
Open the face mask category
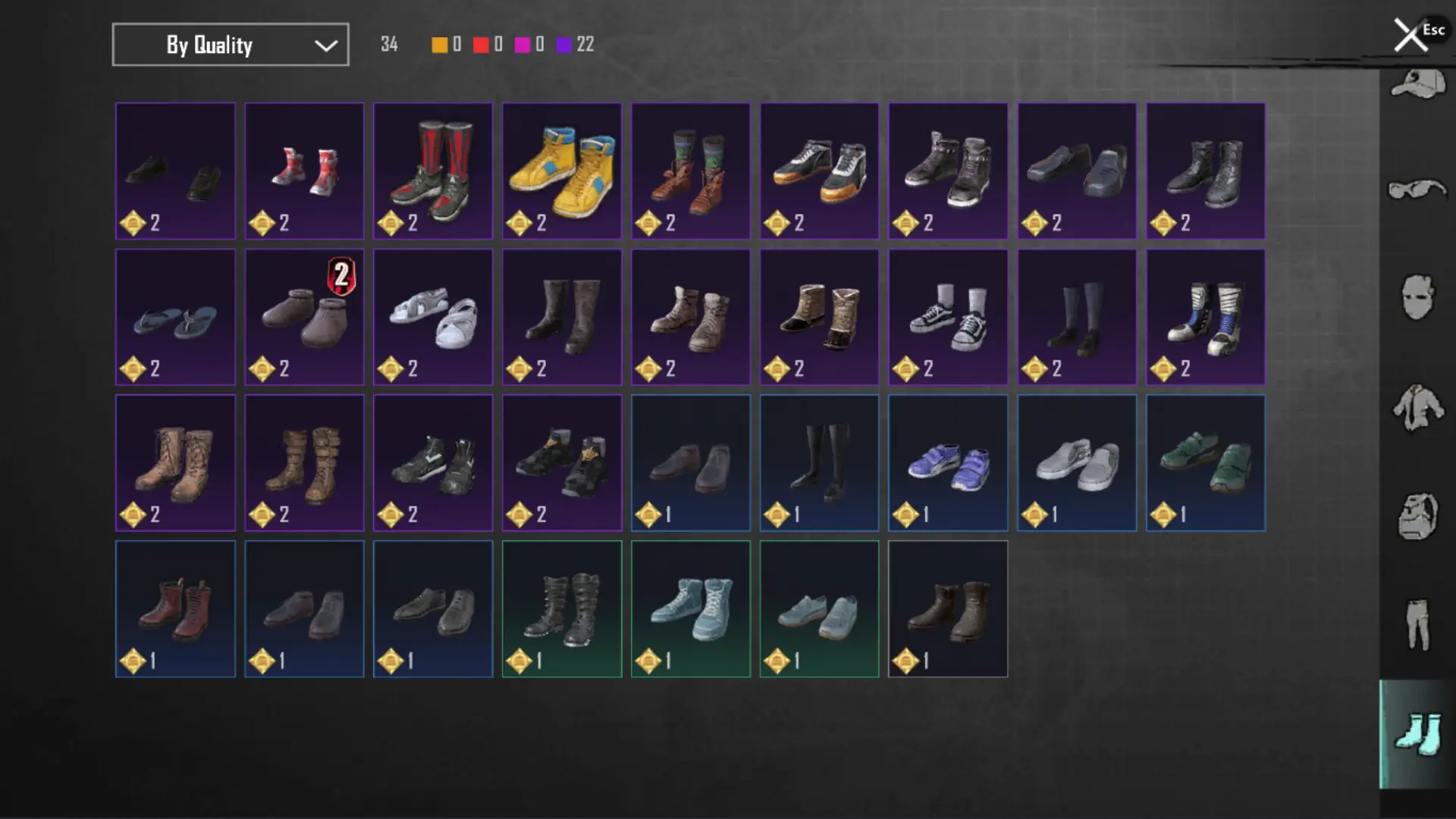coord(1417,297)
